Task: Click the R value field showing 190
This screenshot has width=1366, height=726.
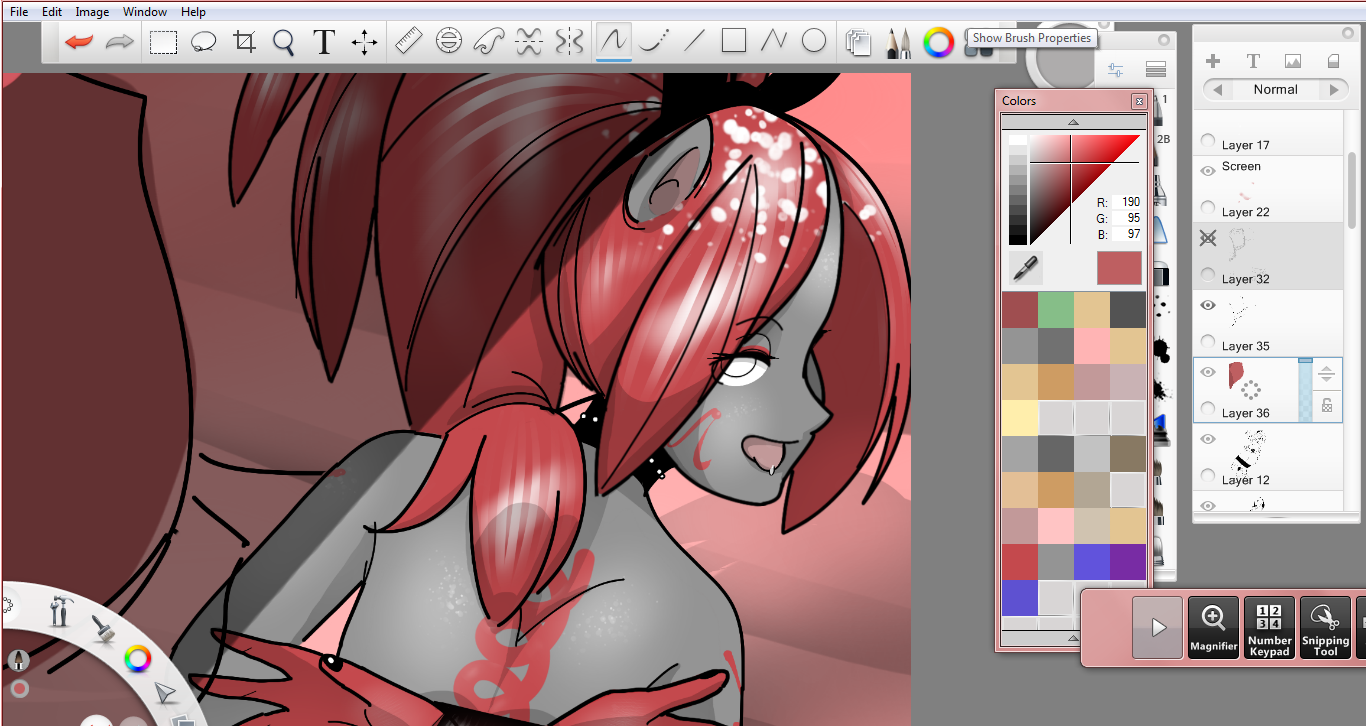Action: (x=1127, y=202)
